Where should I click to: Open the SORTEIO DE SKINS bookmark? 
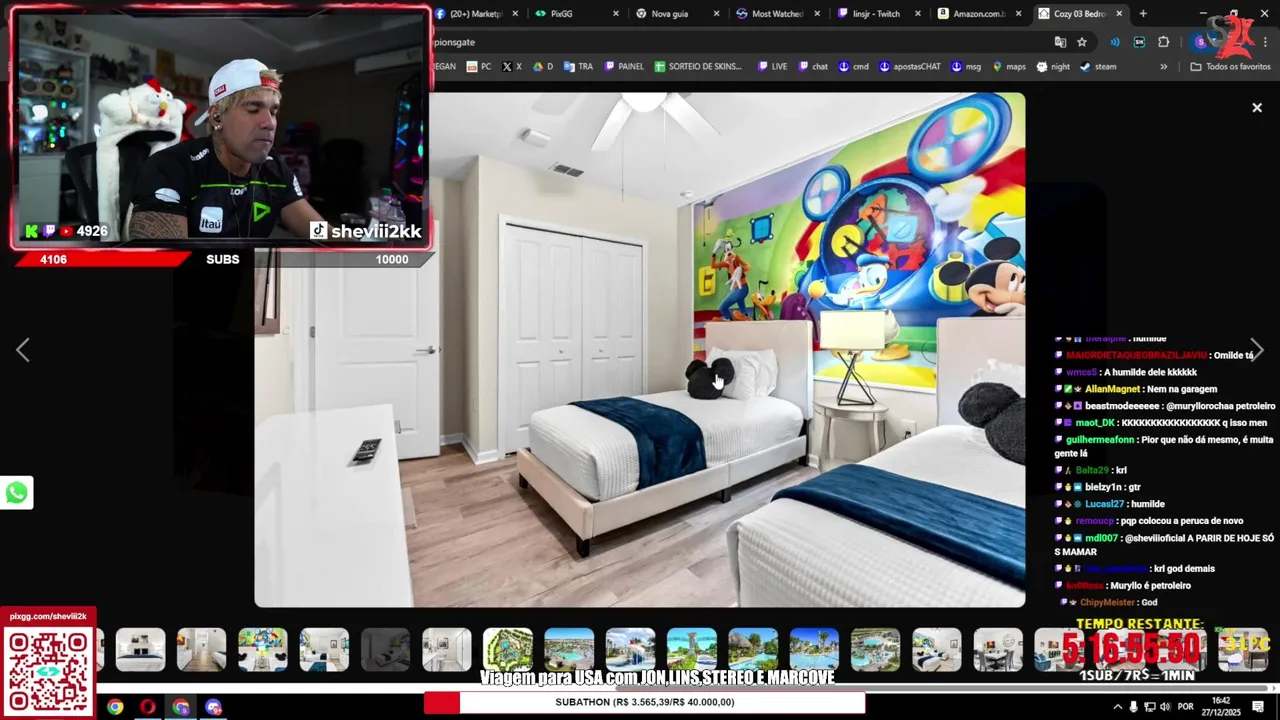coord(698,67)
